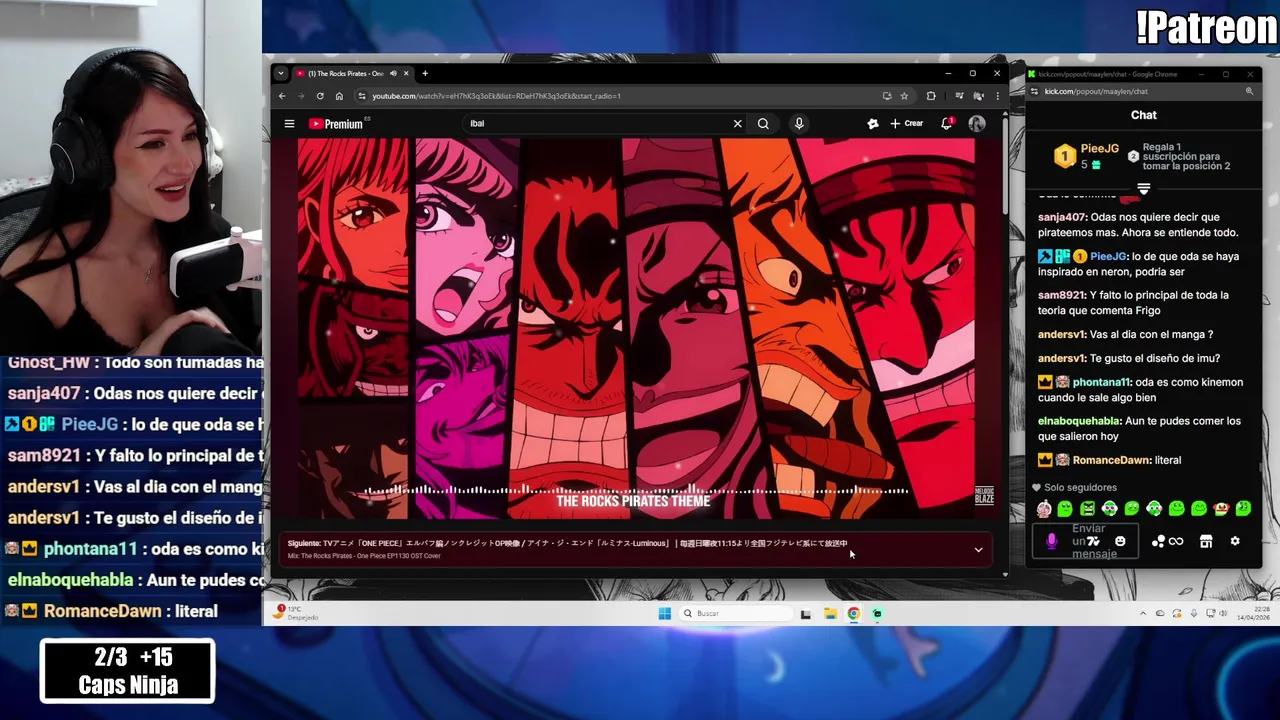Mute the tab via its speaker icon
The width and height of the screenshot is (1280, 720).
pyautogui.click(x=393, y=73)
